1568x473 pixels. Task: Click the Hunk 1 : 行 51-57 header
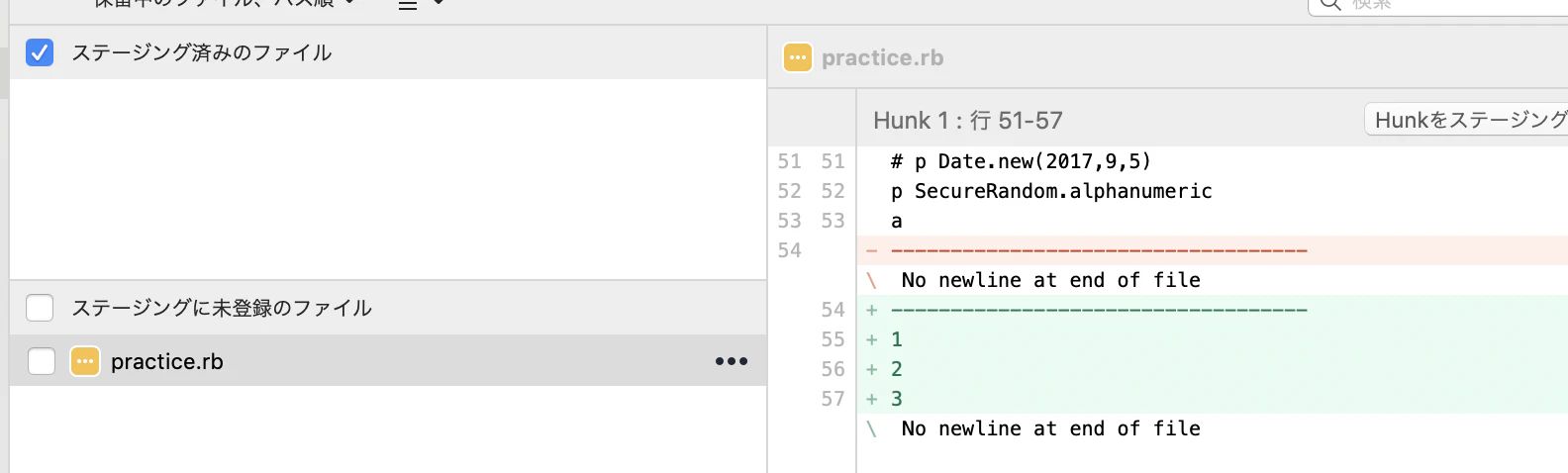tap(968, 120)
